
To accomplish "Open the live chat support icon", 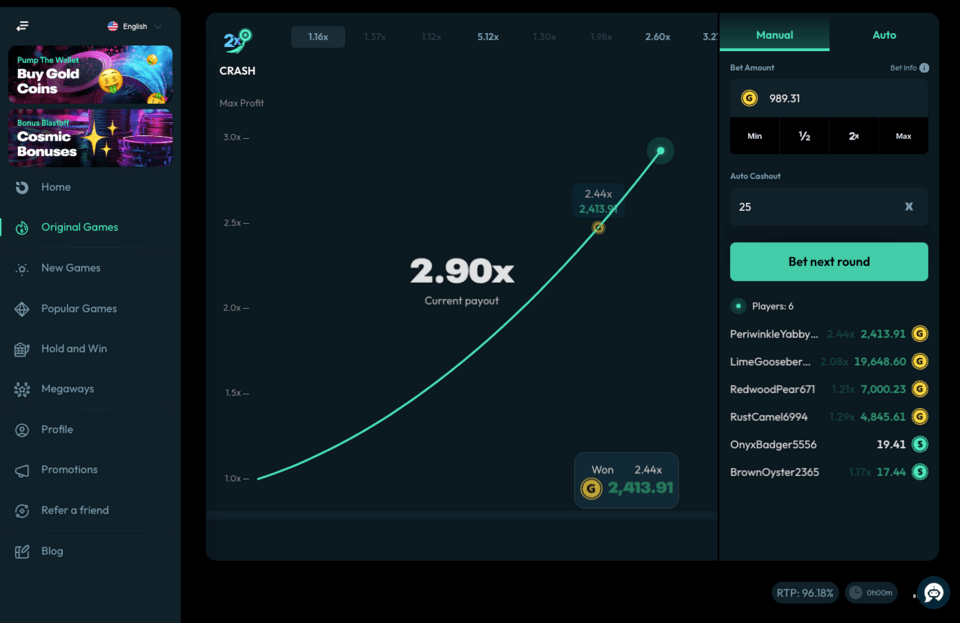I will pos(933,593).
